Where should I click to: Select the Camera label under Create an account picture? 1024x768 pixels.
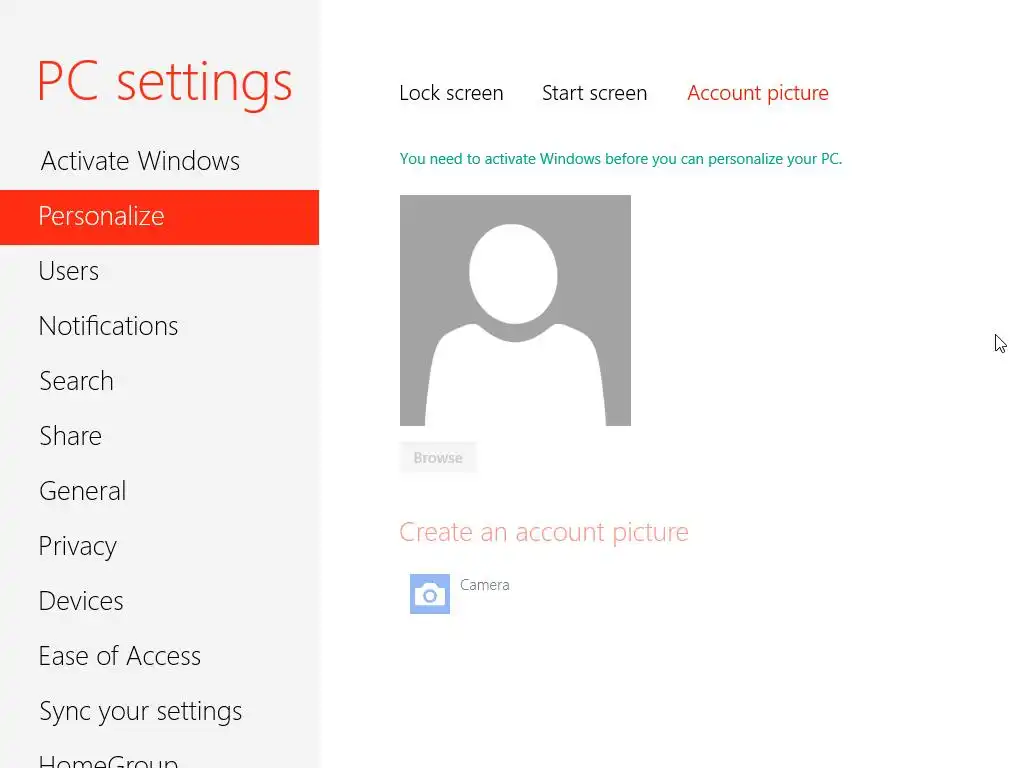(x=485, y=584)
